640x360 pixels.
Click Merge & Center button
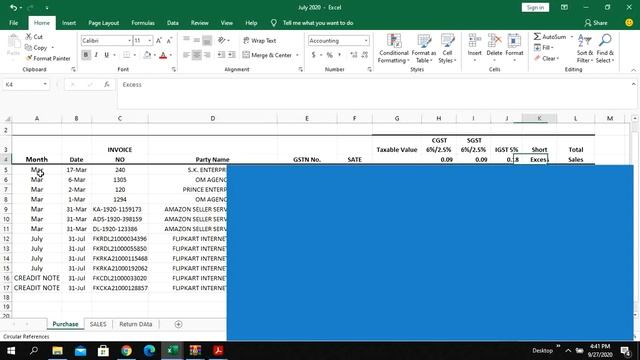(267, 55)
